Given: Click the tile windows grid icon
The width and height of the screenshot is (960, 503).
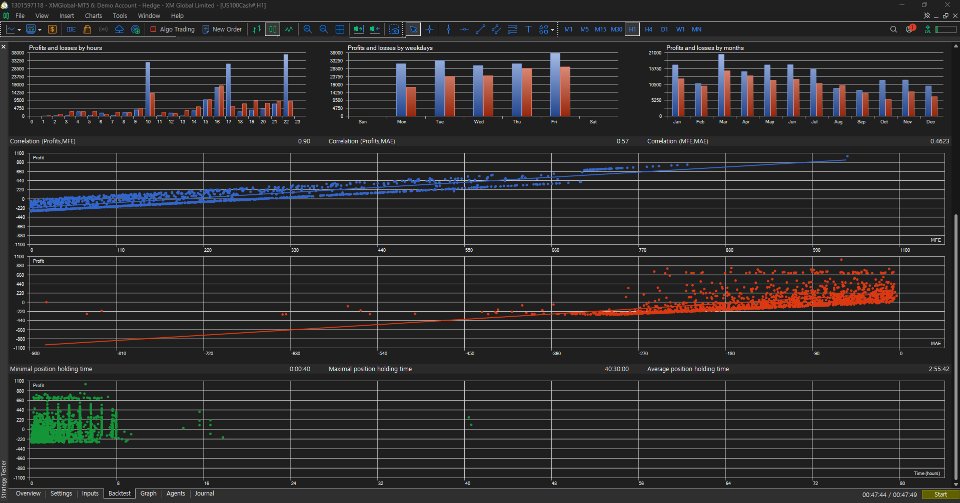Looking at the screenshot, I should click(340, 29).
